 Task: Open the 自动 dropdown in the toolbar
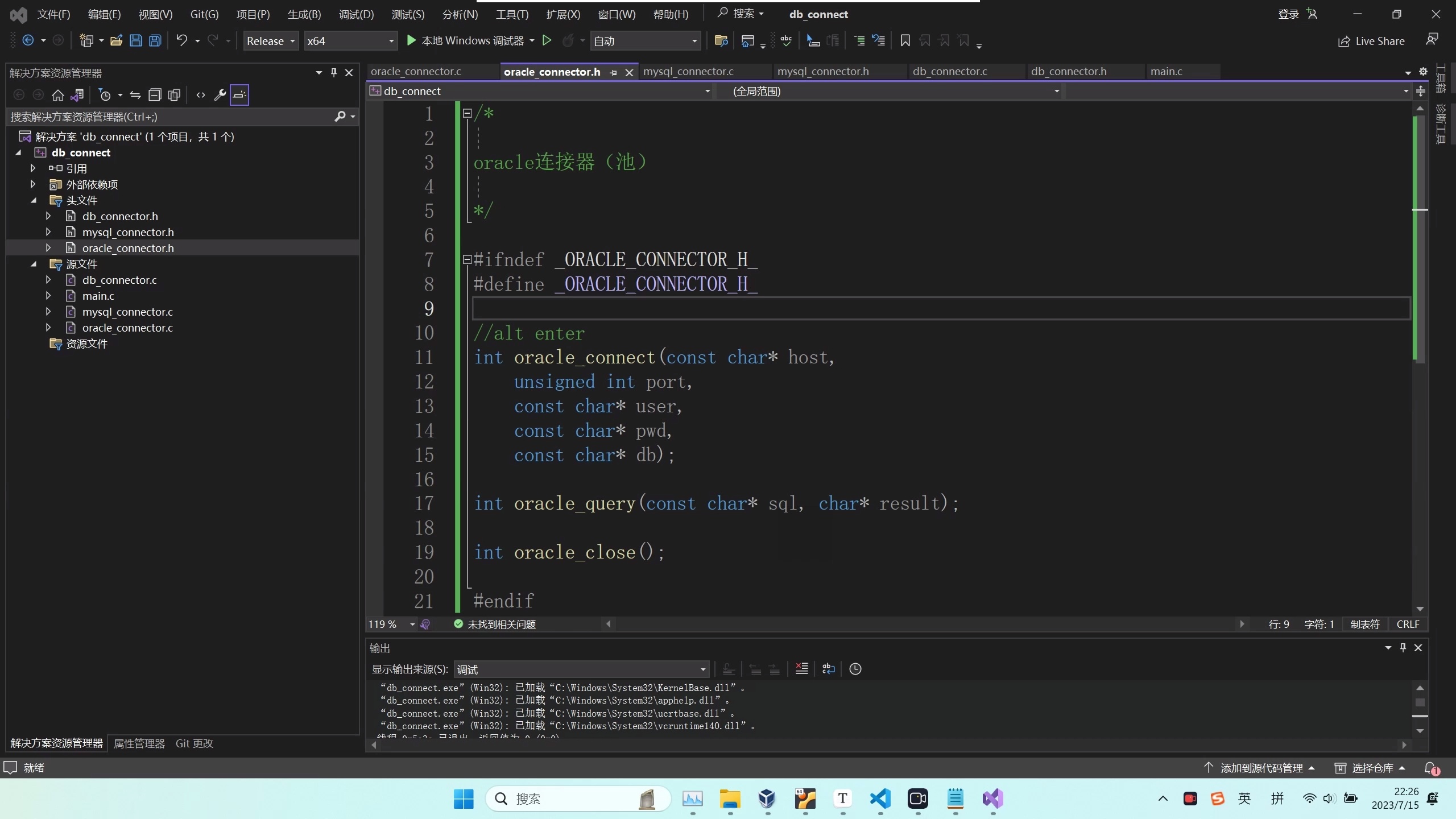[x=645, y=41]
